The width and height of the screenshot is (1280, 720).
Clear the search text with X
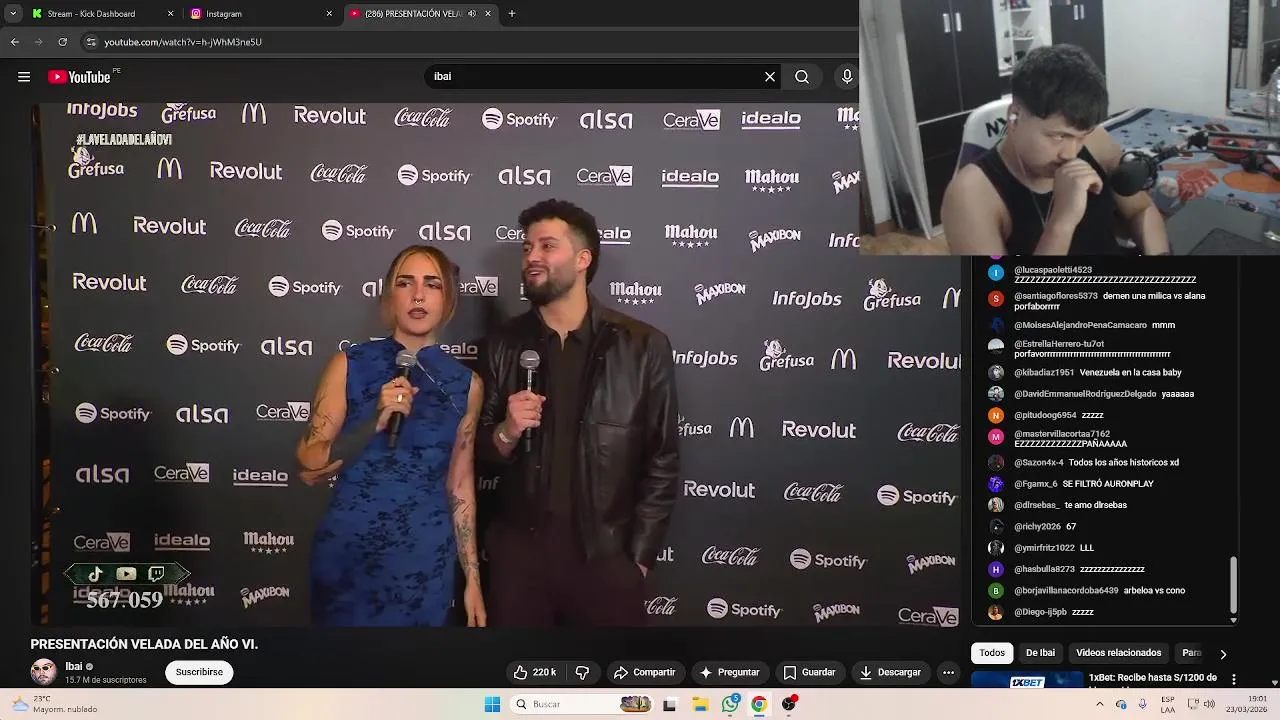coord(770,77)
